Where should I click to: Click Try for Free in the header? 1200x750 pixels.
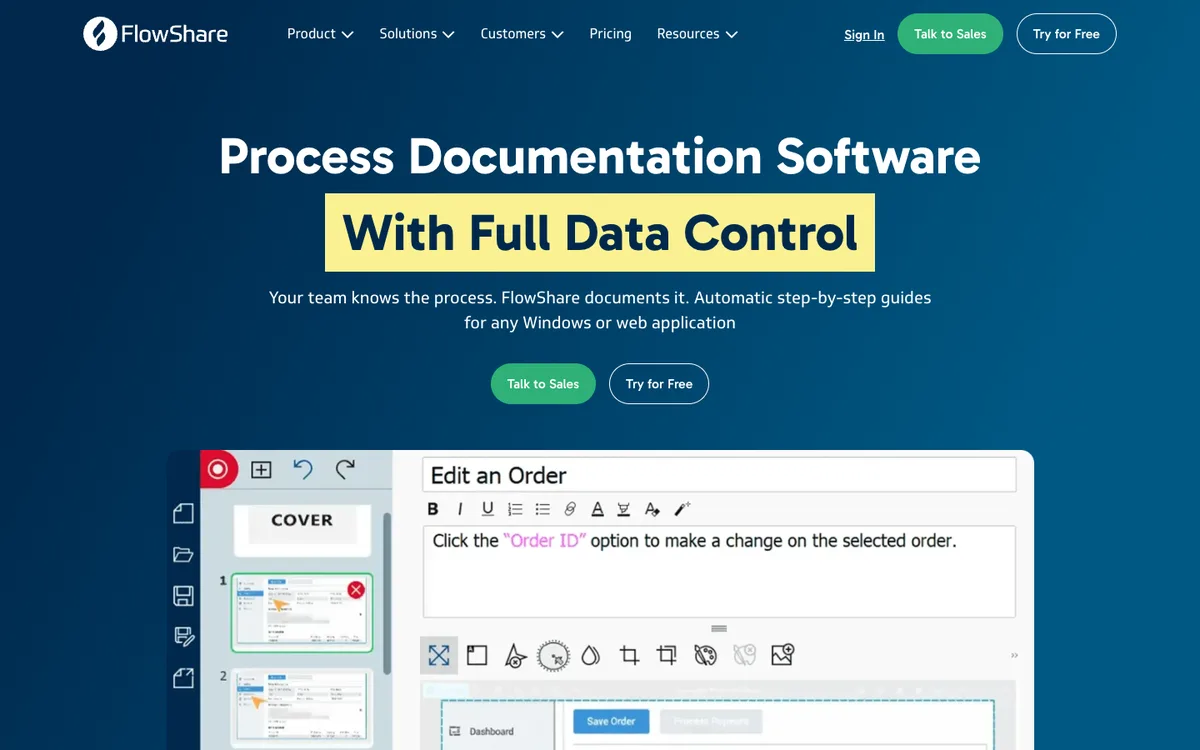point(1066,34)
